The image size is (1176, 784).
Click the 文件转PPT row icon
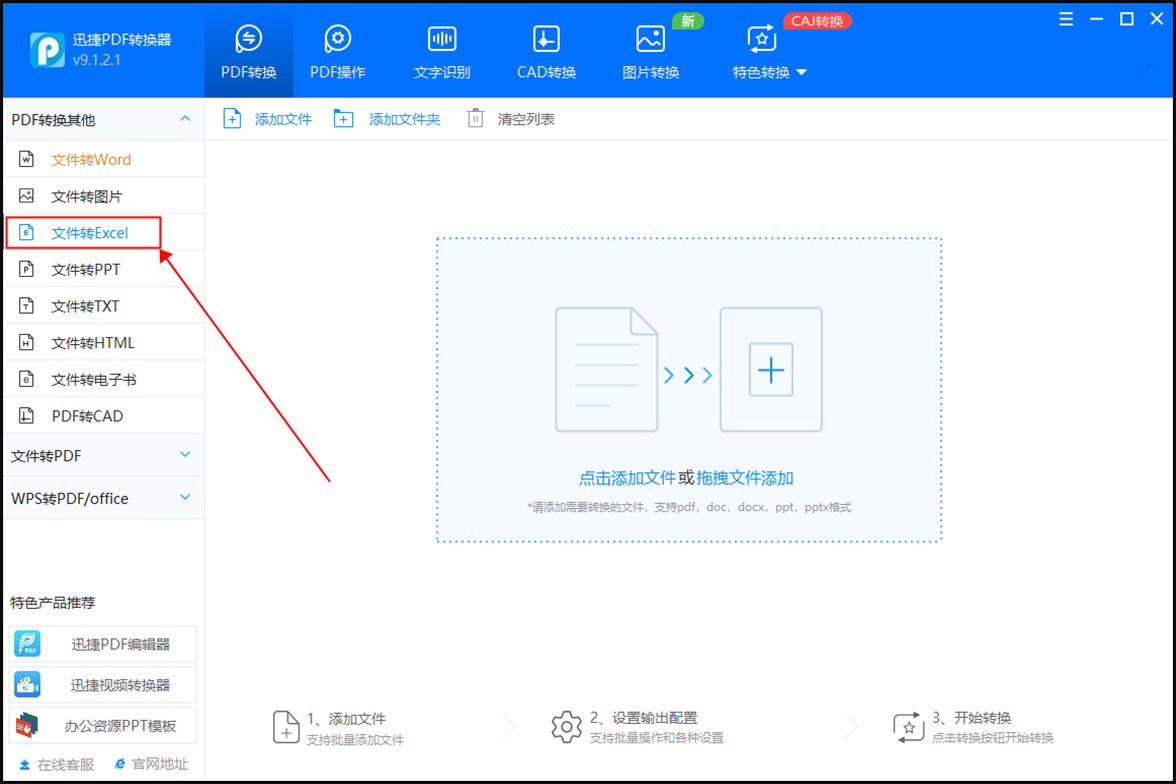point(26,269)
